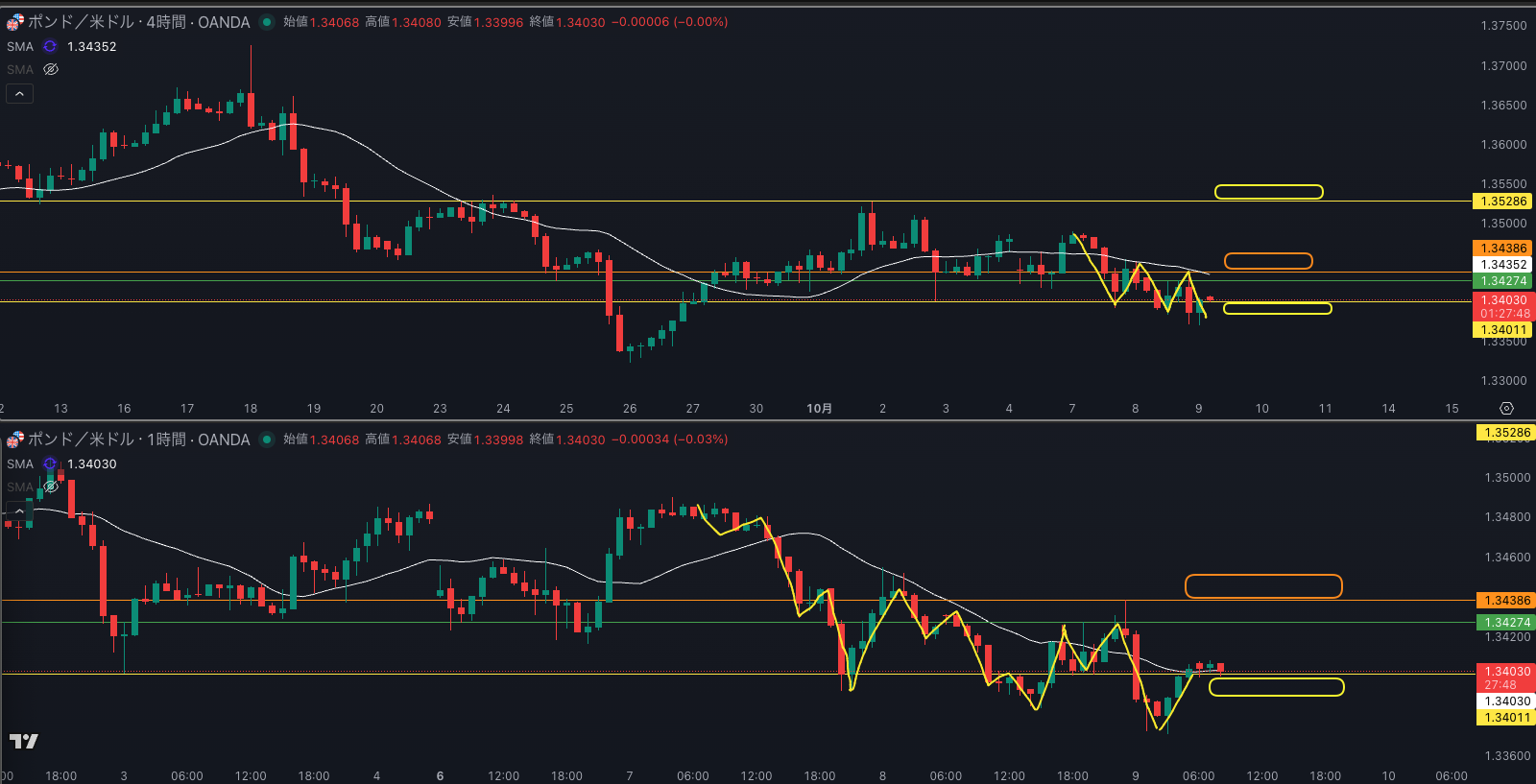Open symbol title ポンド／米ドル 4時間 in upper chart
Viewport: 1536px width, 784px height.
[x=139, y=22]
